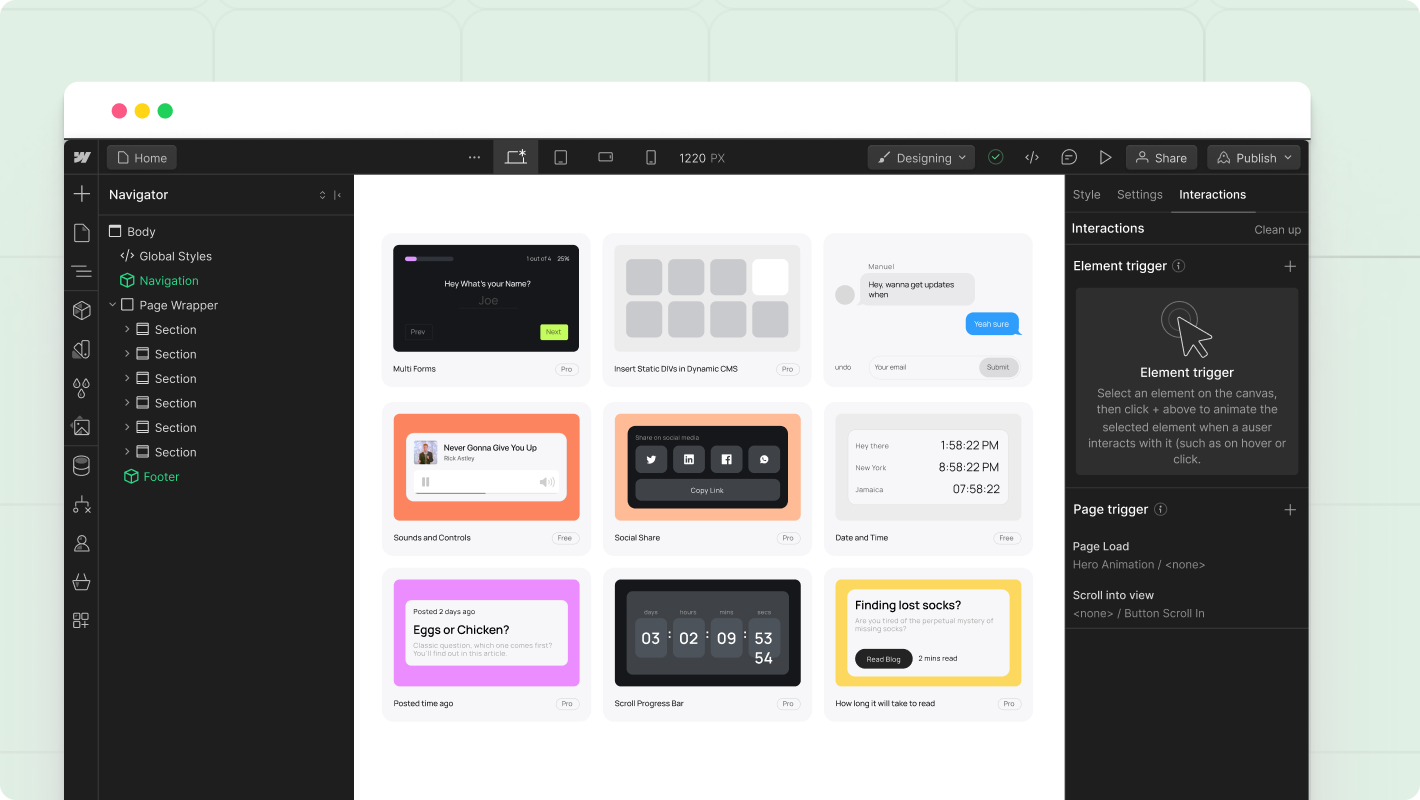Switch to the tablet breakpoint

point(561,157)
